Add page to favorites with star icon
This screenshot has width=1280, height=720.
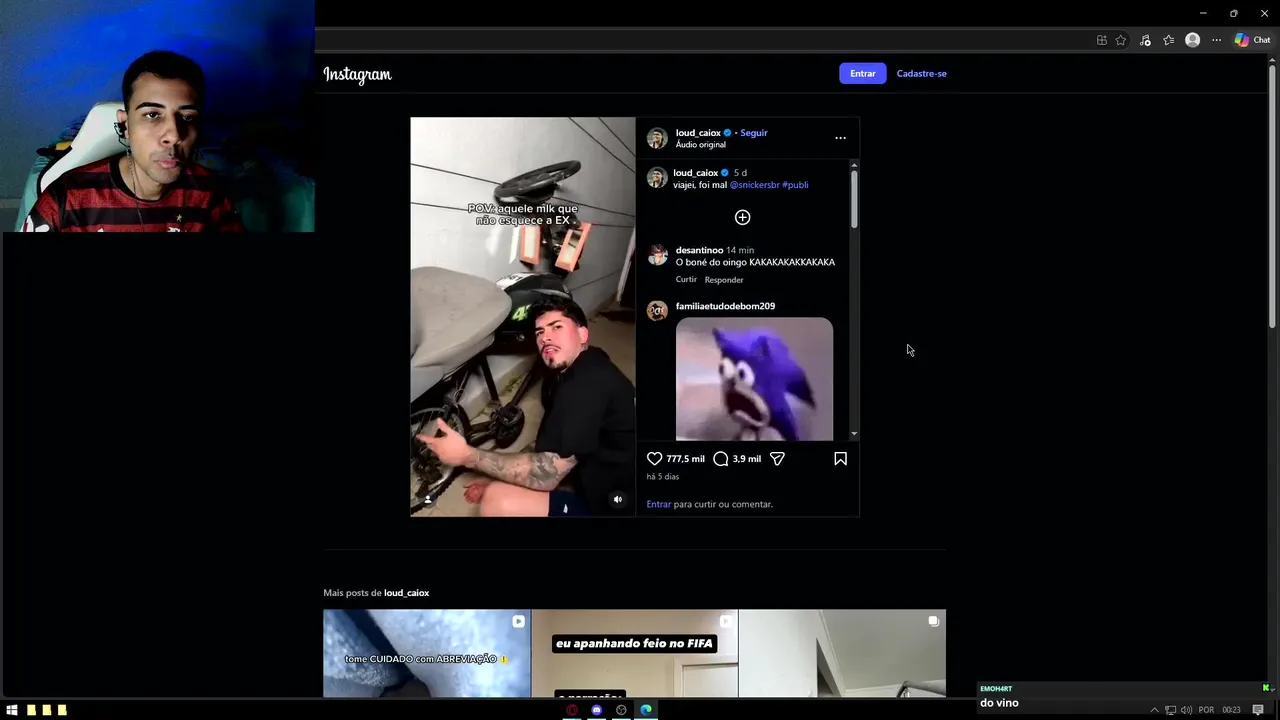[1121, 40]
